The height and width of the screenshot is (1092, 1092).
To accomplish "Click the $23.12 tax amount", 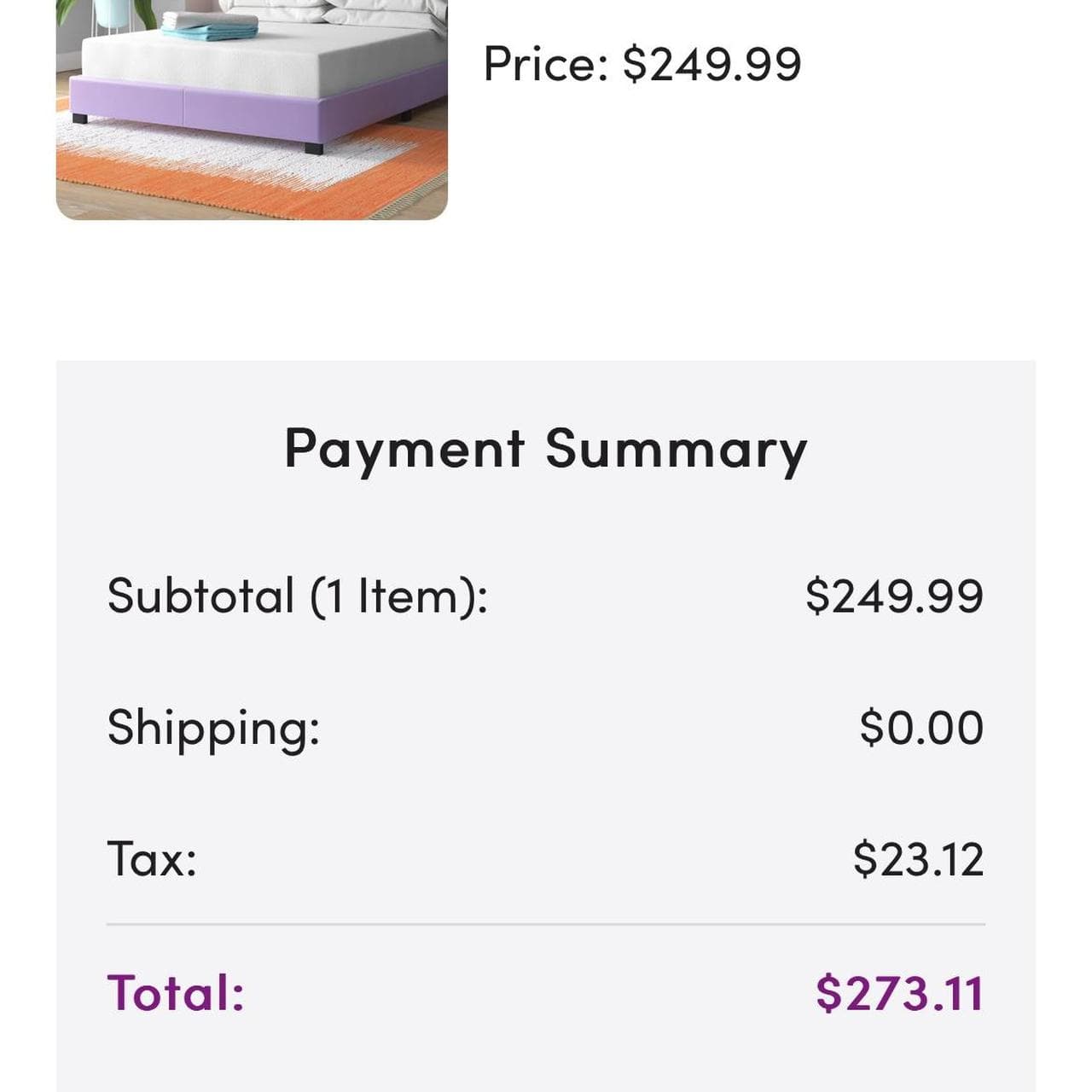I will (918, 858).
